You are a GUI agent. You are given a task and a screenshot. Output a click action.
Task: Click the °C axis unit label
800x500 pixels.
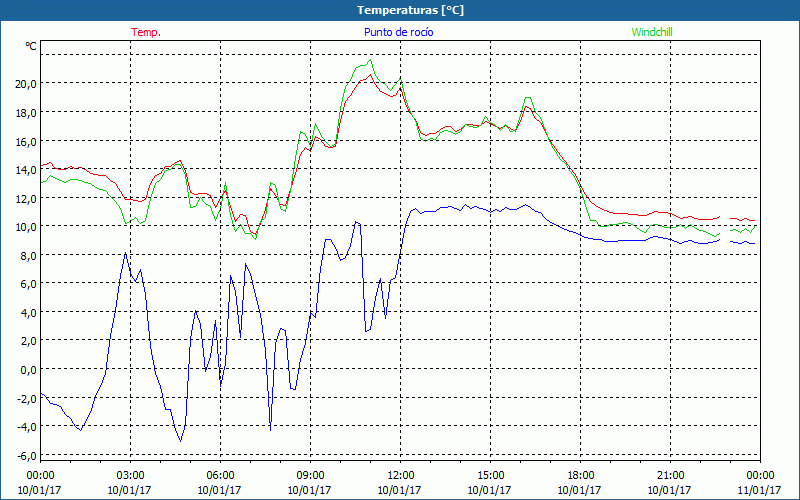31,46
